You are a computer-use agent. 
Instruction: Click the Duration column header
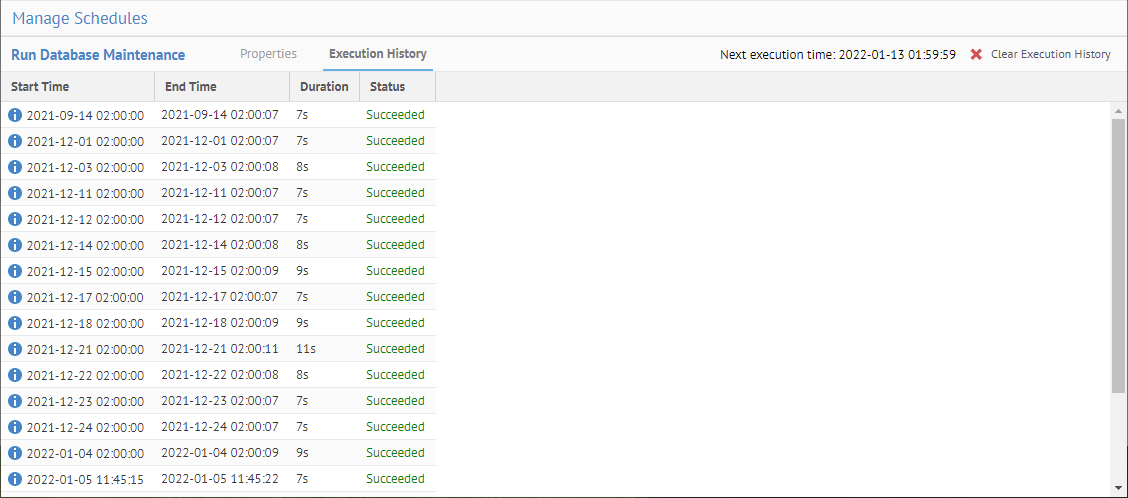point(324,87)
